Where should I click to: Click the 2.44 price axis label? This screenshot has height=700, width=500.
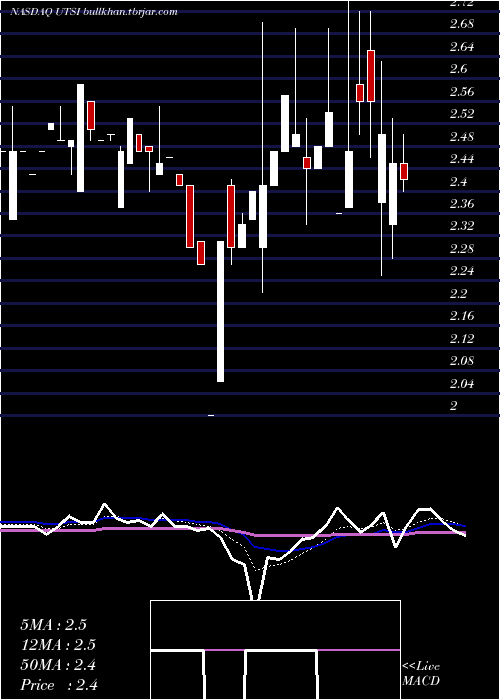[462, 159]
